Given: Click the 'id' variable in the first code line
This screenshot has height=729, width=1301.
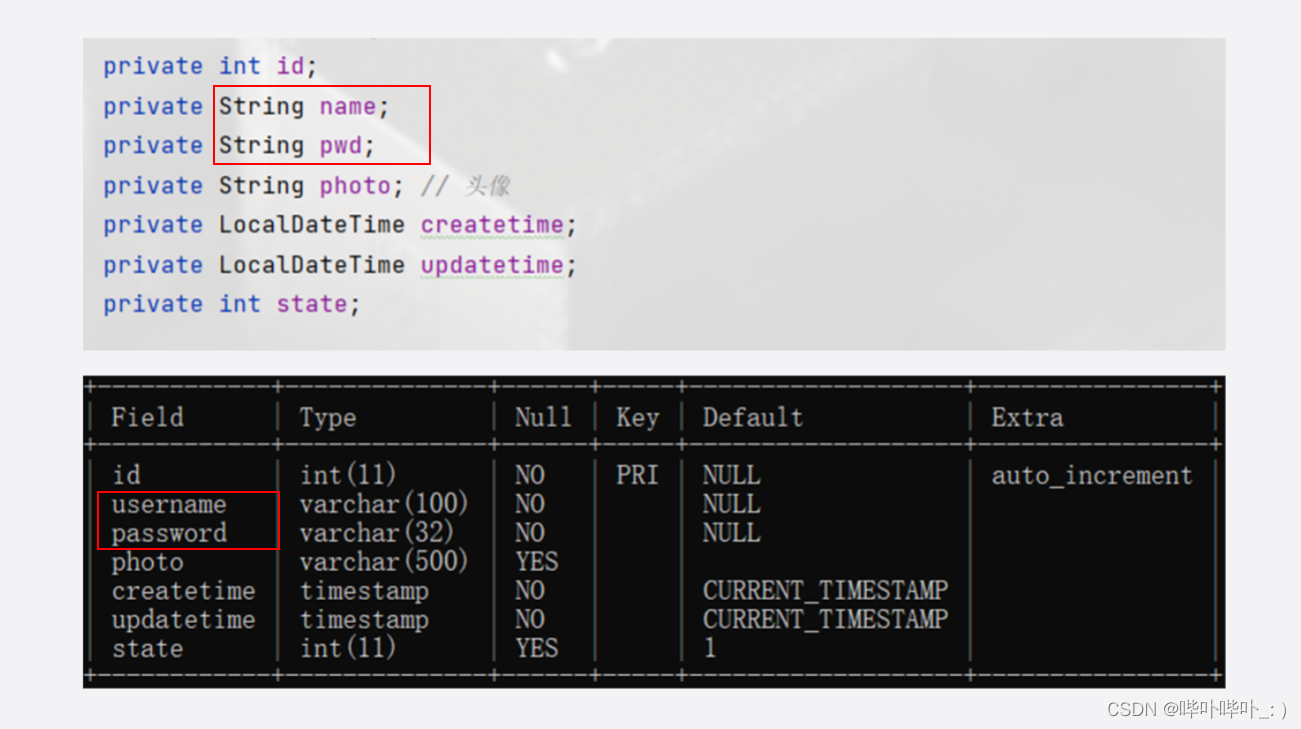Looking at the screenshot, I should click(x=291, y=66).
